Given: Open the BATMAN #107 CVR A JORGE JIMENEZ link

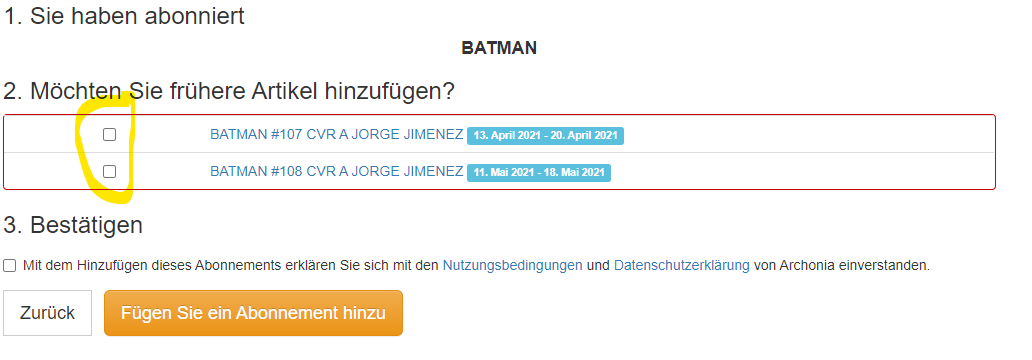Looking at the screenshot, I should click(x=336, y=134).
